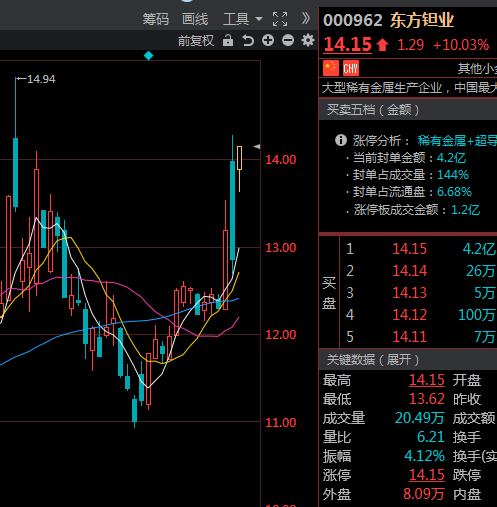This screenshot has height=507, width=497.
Task: Click 封单占成交量 value 144%
Action: 453,175
